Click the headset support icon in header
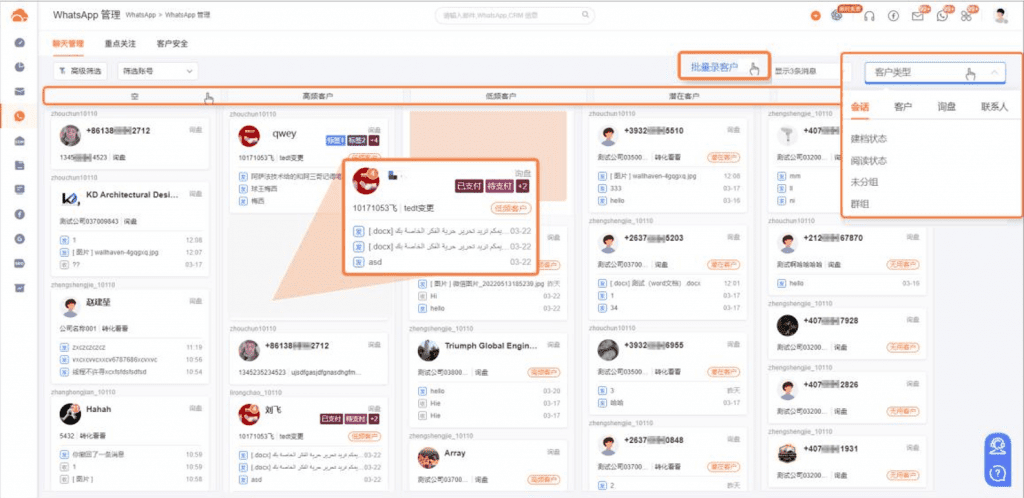This screenshot has height=498, width=1024. tap(869, 15)
